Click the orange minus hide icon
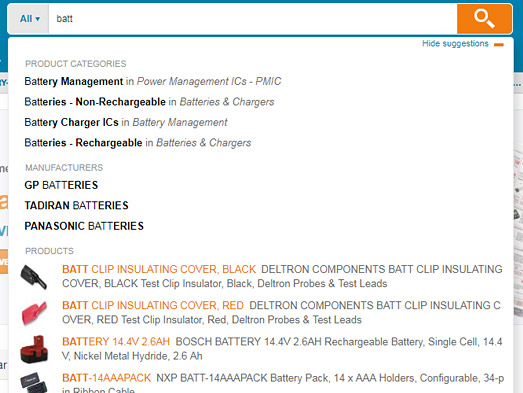This screenshot has width=523, height=393. [x=499, y=45]
